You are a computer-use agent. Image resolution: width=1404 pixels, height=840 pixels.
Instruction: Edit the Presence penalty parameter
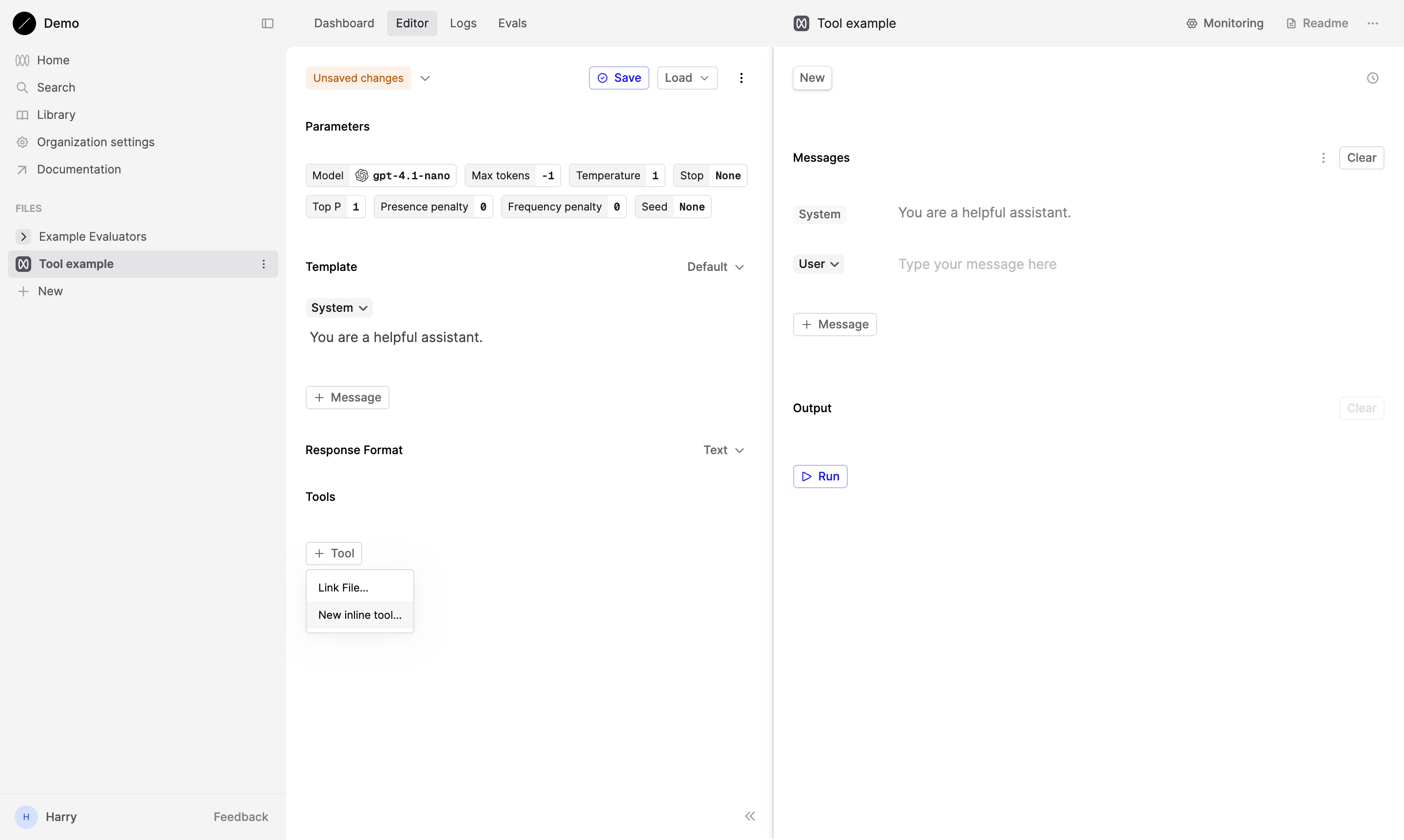433,207
